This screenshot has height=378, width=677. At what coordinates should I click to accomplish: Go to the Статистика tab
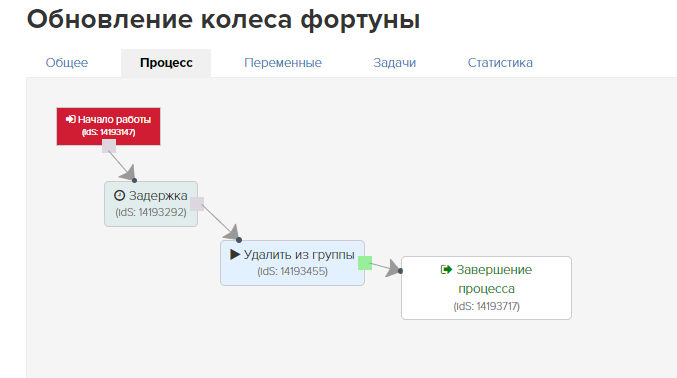pos(500,63)
